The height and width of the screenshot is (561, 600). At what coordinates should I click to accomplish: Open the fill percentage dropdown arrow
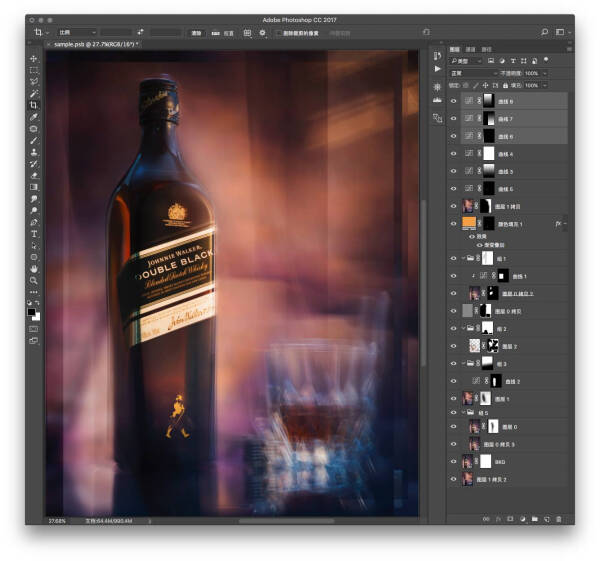coord(545,85)
